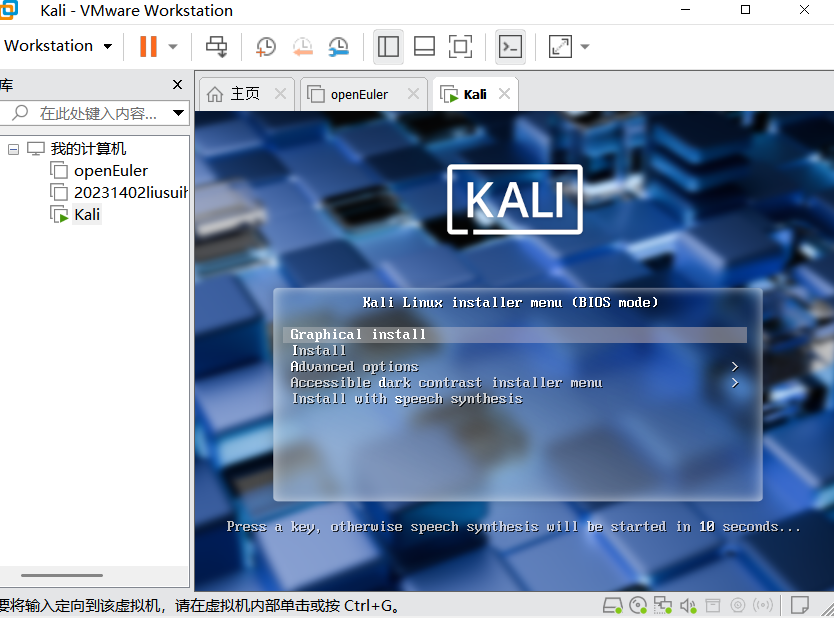This screenshot has height=618, width=834.
Task: Select the 20231402liusuih VM entry
Action: point(131,193)
